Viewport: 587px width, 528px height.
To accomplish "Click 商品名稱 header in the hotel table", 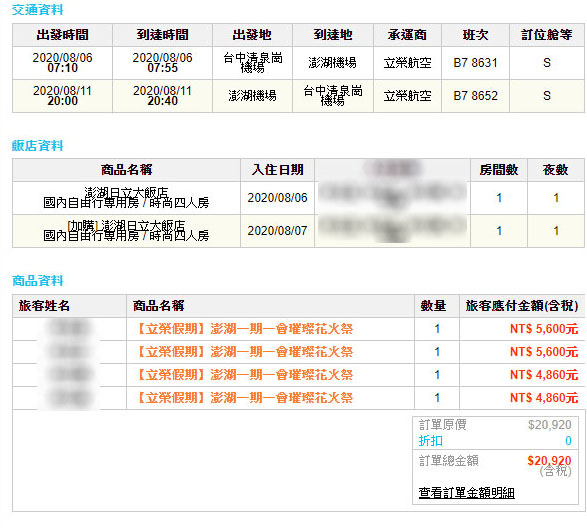I will tap(127, 170).
